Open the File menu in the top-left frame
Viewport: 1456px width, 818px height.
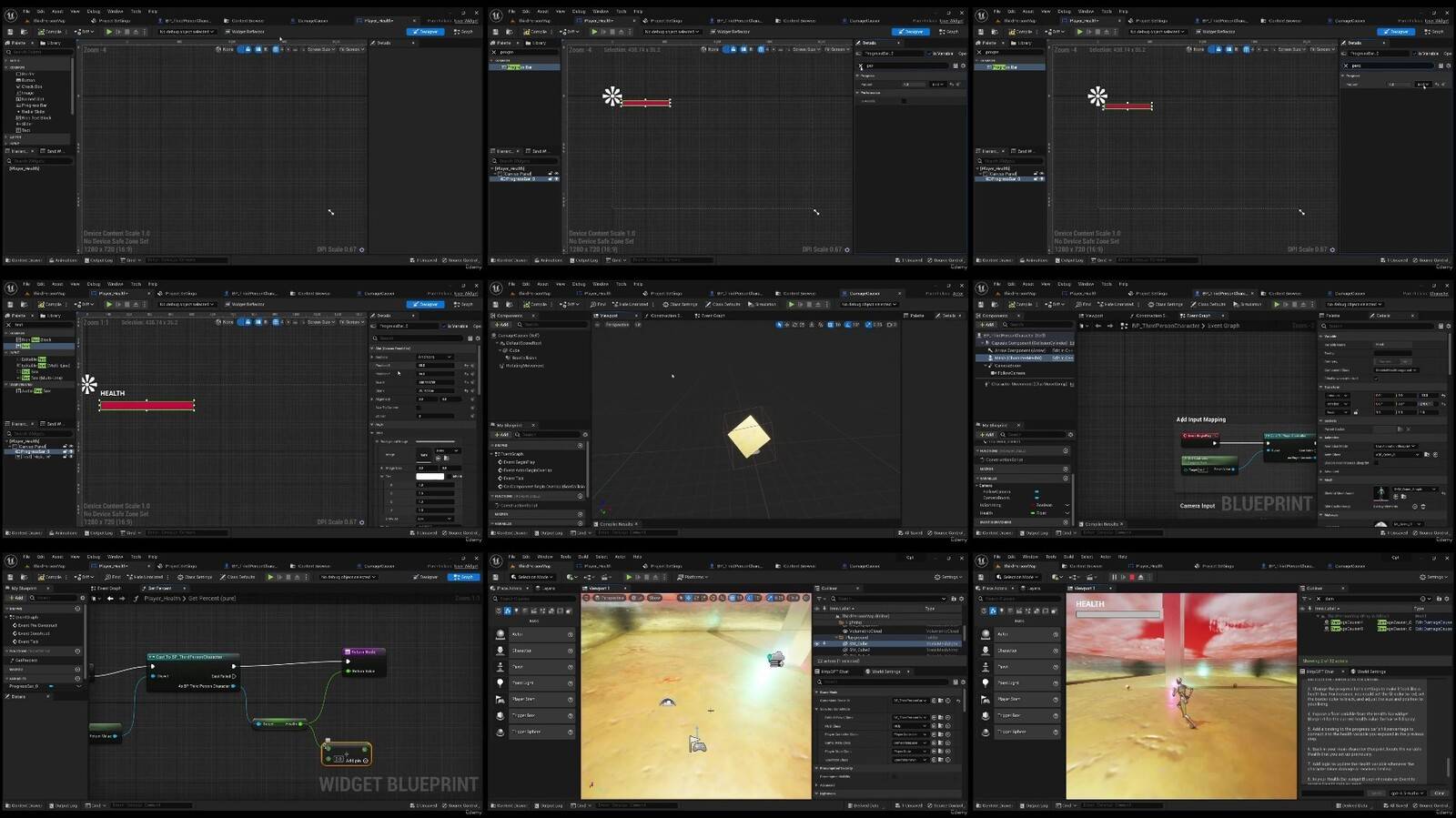26,12
